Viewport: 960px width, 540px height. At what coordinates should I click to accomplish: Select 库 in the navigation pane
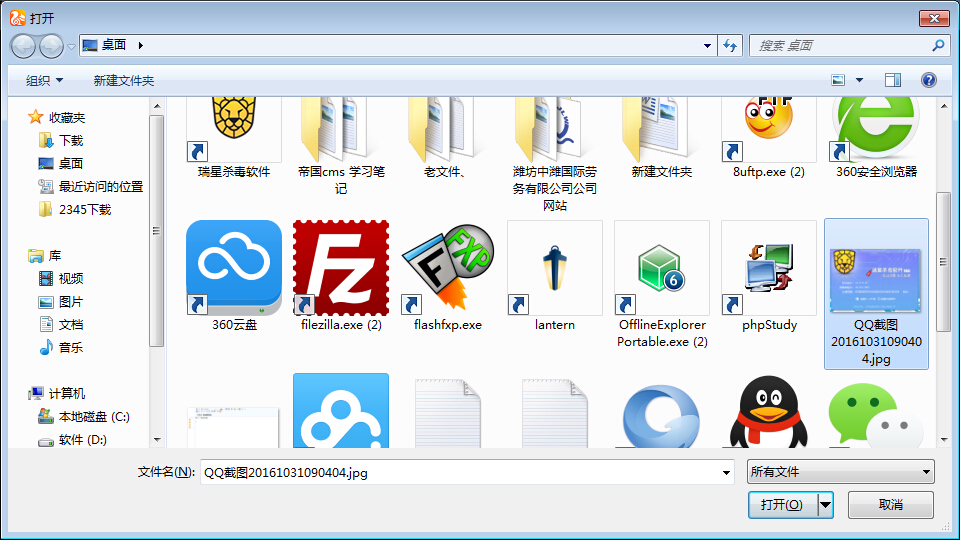click(55, 255)
